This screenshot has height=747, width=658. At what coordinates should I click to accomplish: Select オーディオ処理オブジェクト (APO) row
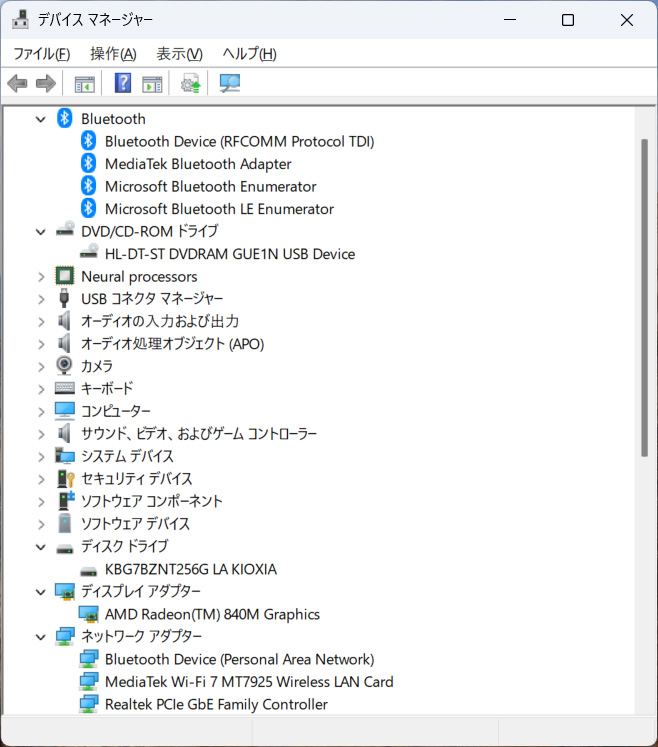tap(172, 343)
